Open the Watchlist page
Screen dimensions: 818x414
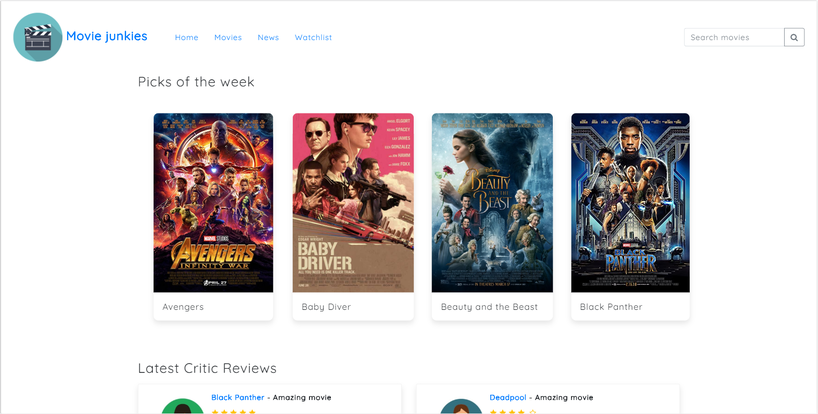click(x=313, y=38)
